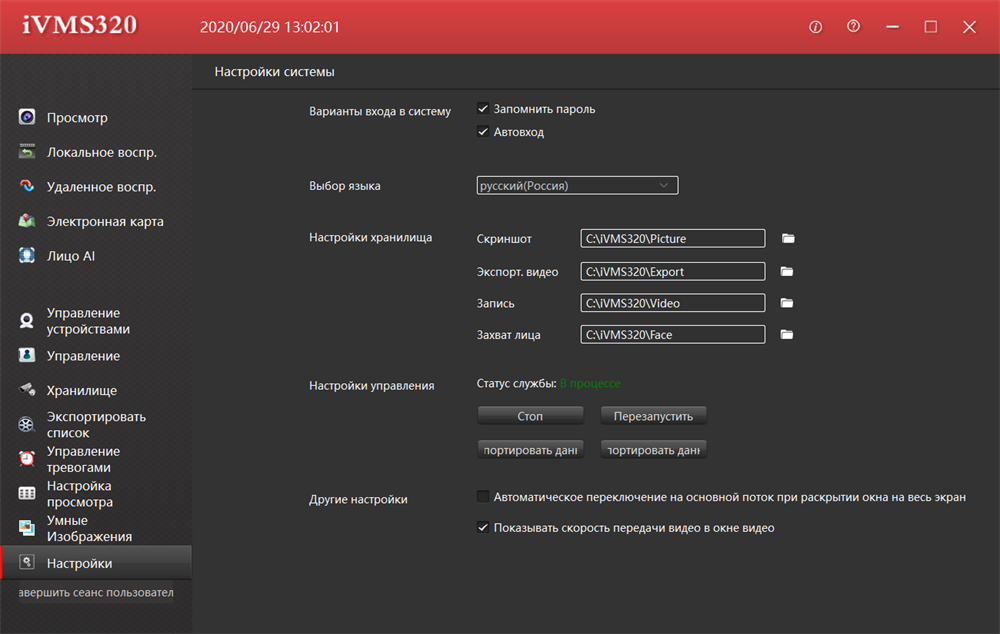Click the Хранилище storage icon
The width and height of the screenshot is (1000, 634).
click(x=27, y=389)
